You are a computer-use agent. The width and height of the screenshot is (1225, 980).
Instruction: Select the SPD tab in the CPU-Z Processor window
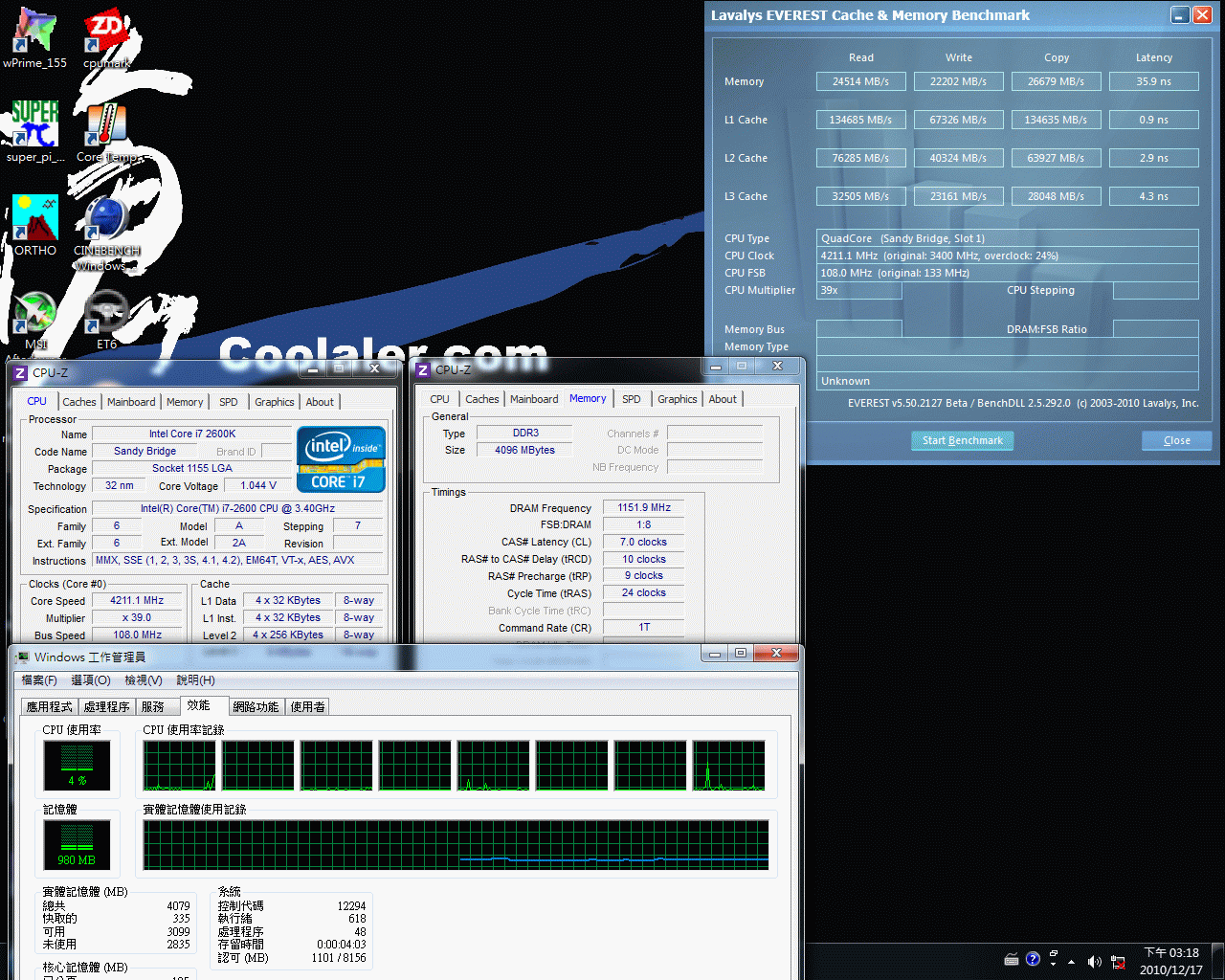tap(229, 402)
